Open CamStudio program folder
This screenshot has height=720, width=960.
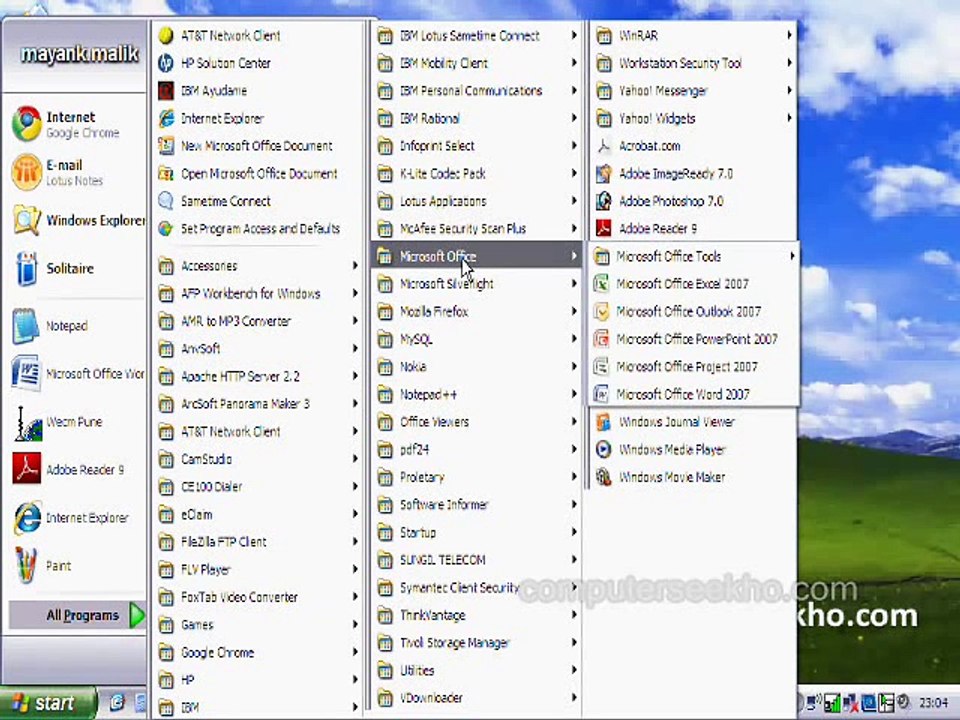[x=258, y=459]
